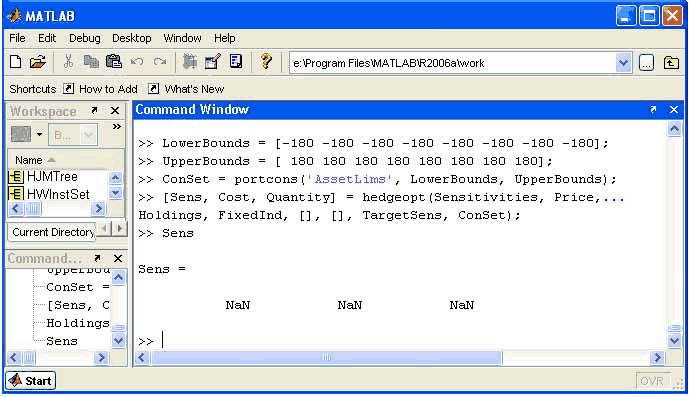Place cursor at the command prompt

tap(163, 340)
